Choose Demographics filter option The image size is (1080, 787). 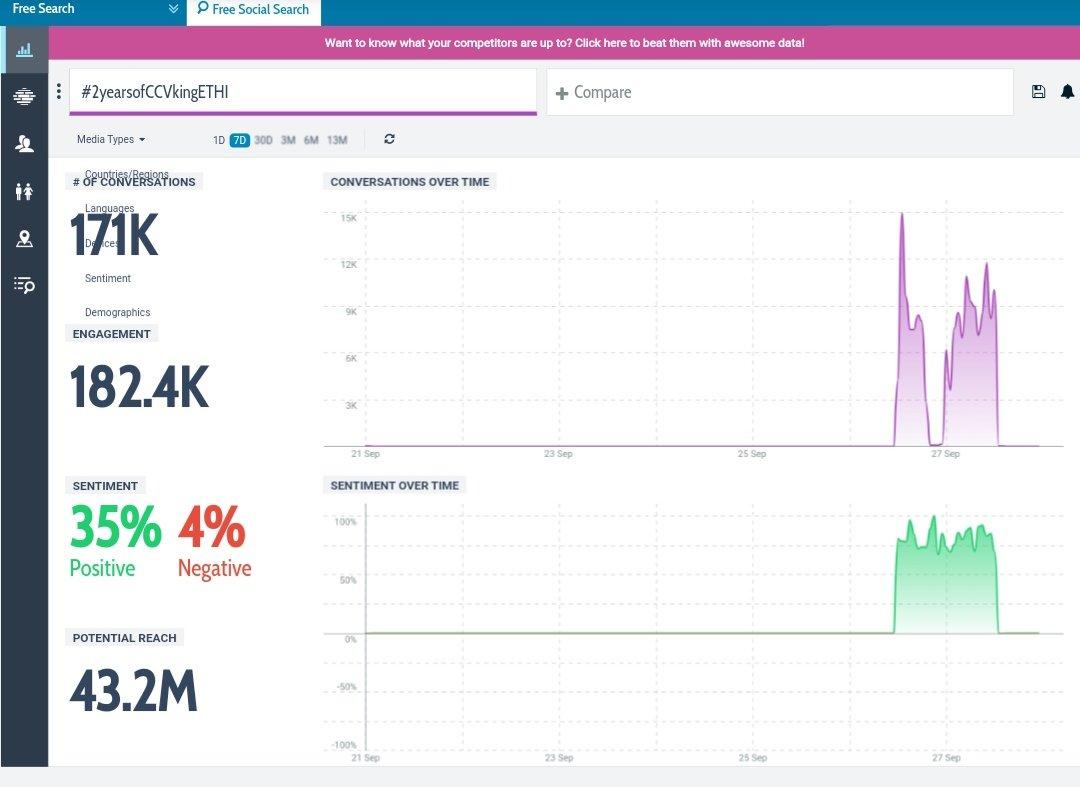[117, 312]
